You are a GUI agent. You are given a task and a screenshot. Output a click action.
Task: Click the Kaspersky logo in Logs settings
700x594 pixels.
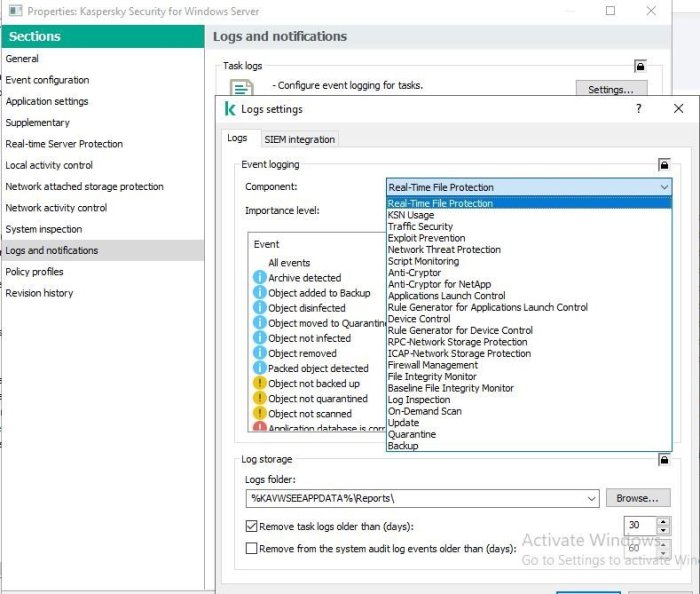(x=230, y=108)
